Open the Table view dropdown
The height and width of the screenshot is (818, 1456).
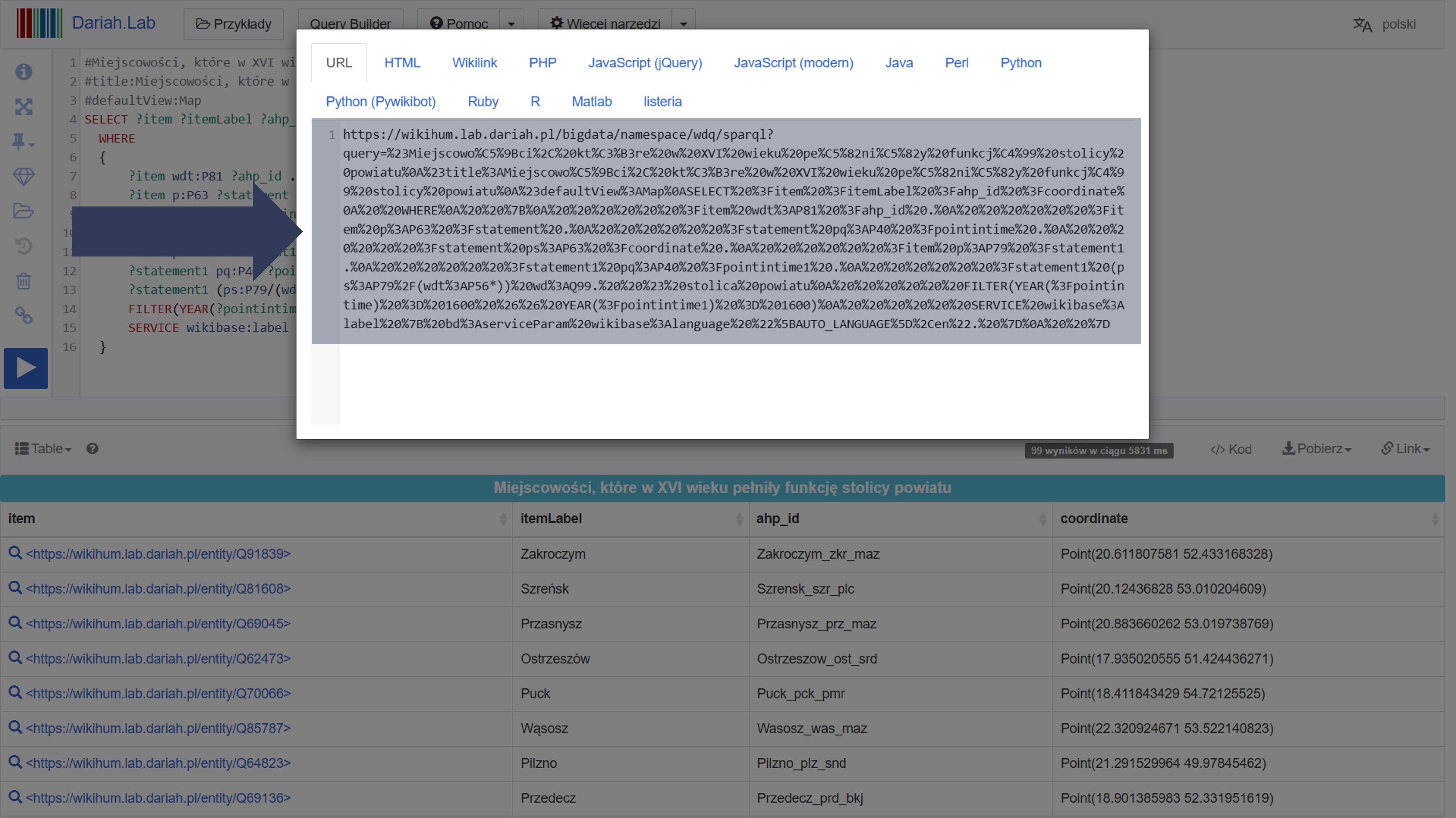tap(43, 449)
